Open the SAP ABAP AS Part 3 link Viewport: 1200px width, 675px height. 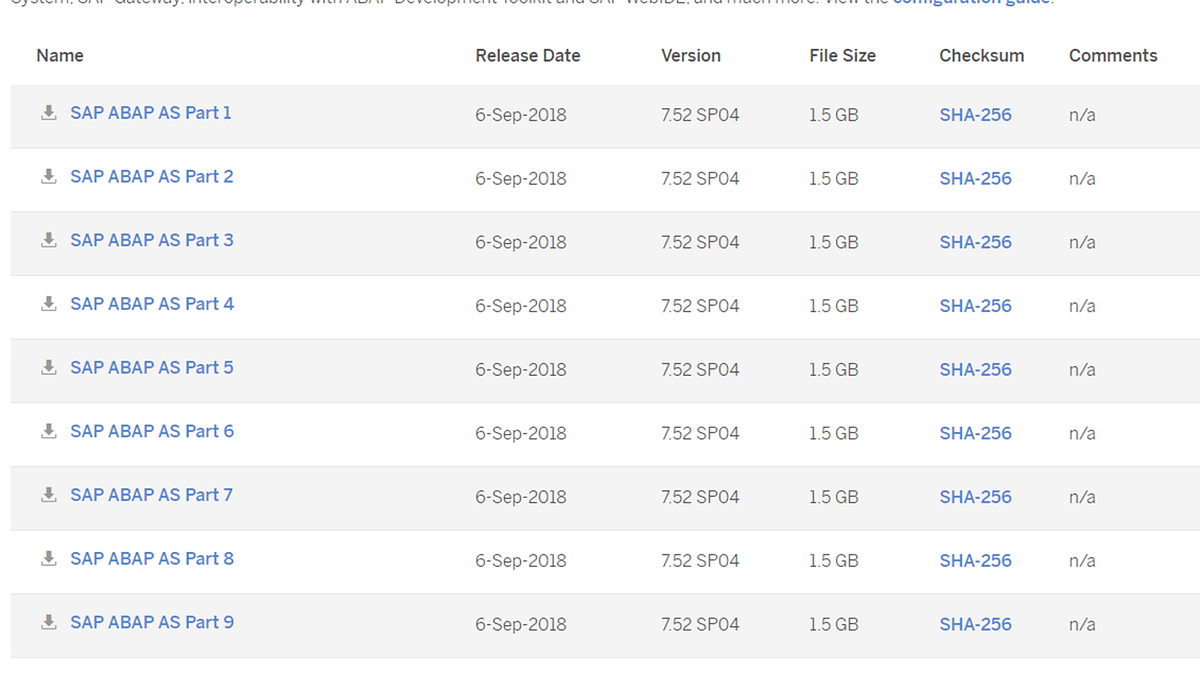coord(151,240)
